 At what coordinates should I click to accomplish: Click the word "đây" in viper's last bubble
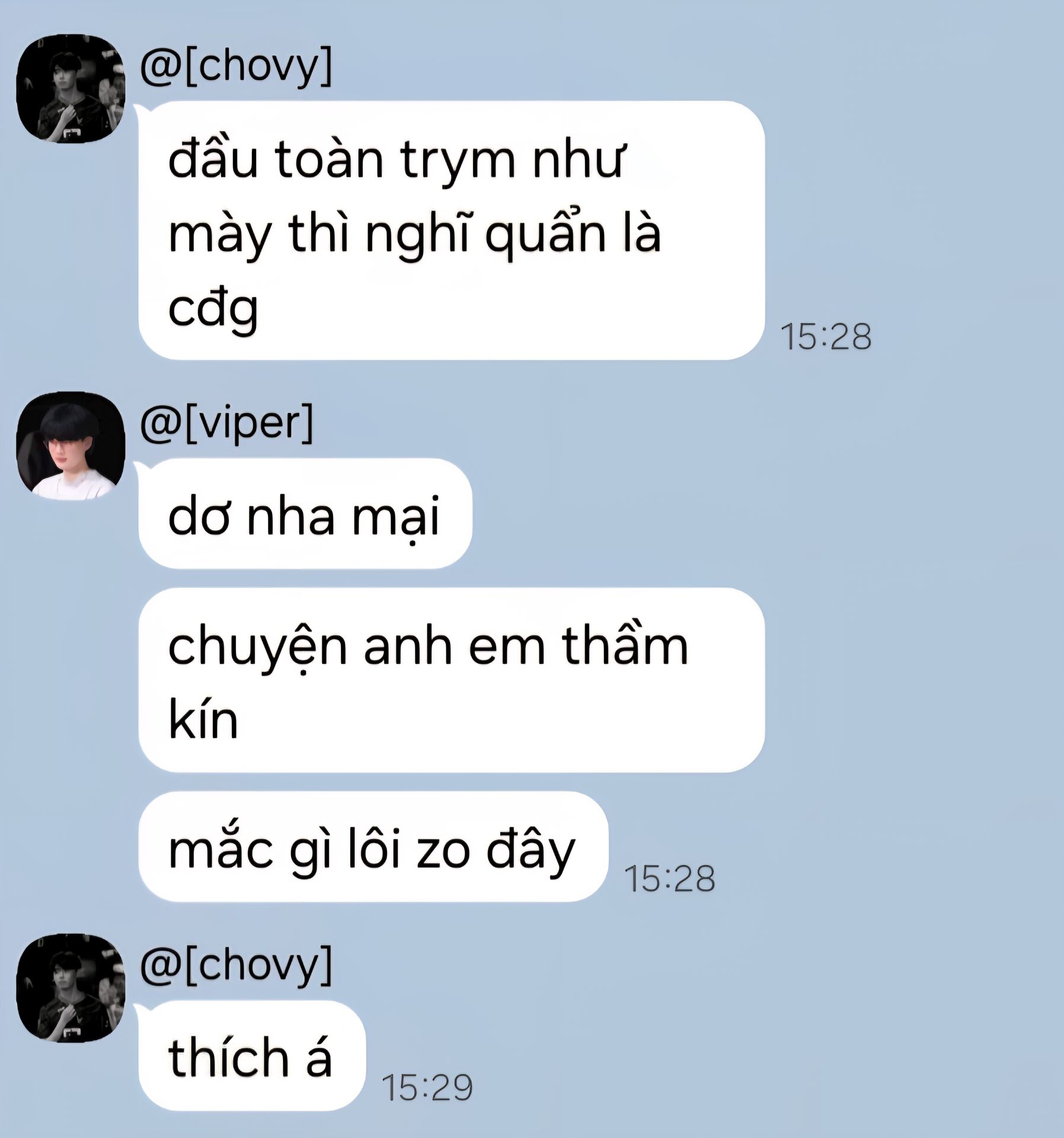pyautogui.click(x=531, y=851)
